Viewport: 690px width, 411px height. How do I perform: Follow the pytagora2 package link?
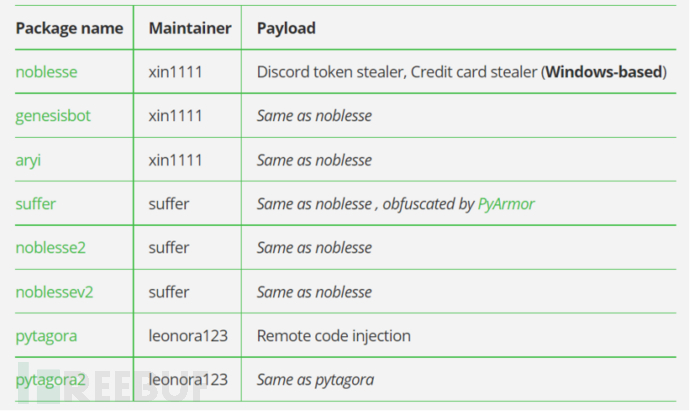click(51, 380)
